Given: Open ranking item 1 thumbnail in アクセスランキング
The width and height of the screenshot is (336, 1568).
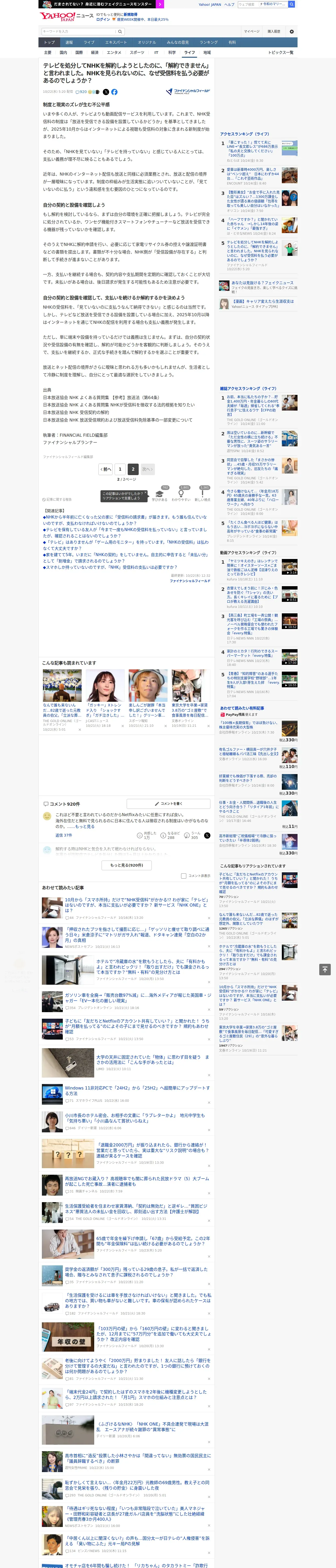Looking at the screenshot, I should pos(290,148).
